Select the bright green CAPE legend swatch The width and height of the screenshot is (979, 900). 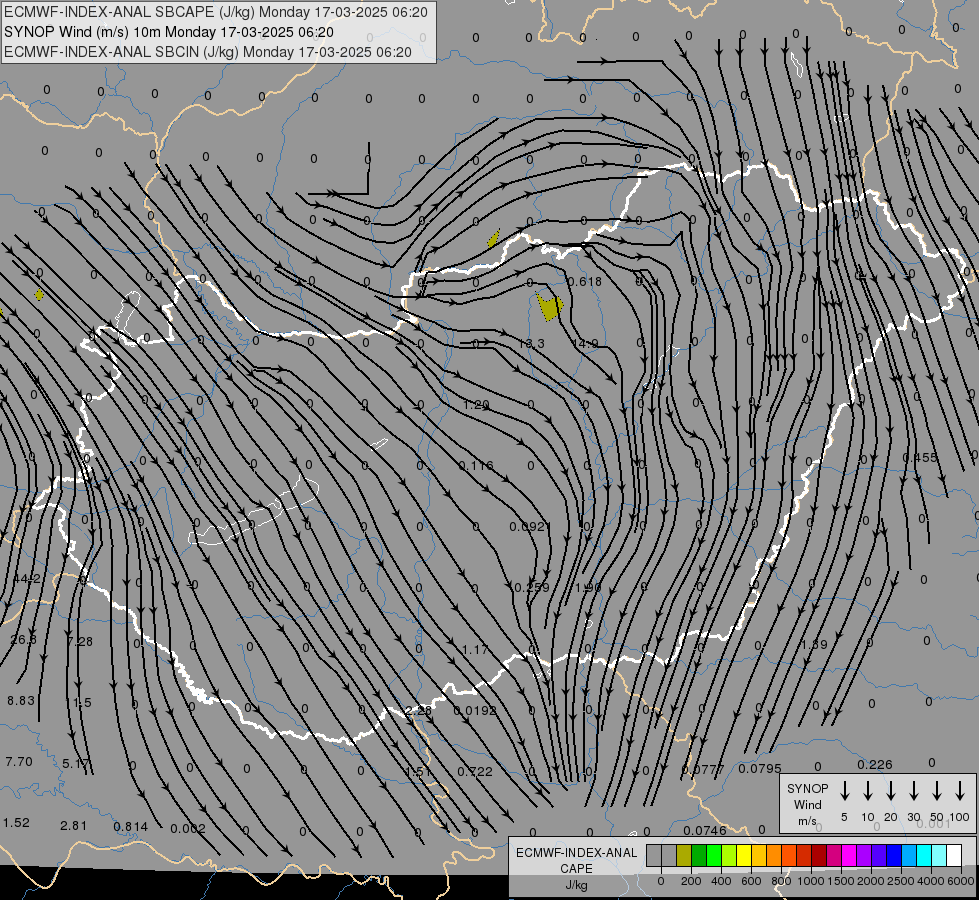pos(714,856)
